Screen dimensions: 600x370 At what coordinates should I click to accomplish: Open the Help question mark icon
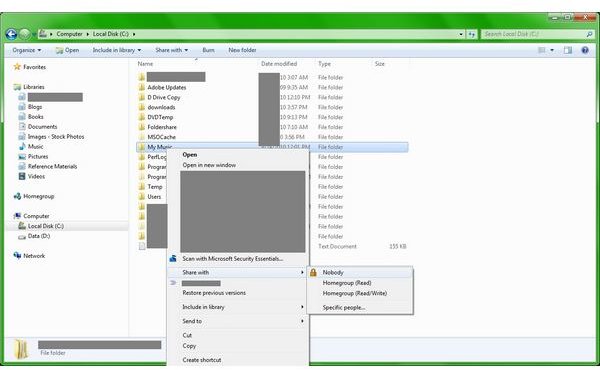click(x=585, y=50)
